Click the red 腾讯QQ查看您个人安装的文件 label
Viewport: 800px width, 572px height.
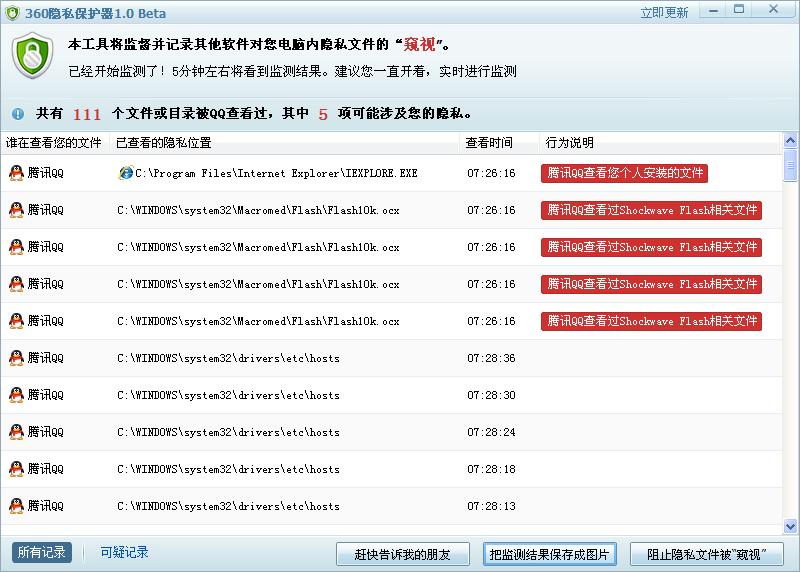[x=624, y=173]
